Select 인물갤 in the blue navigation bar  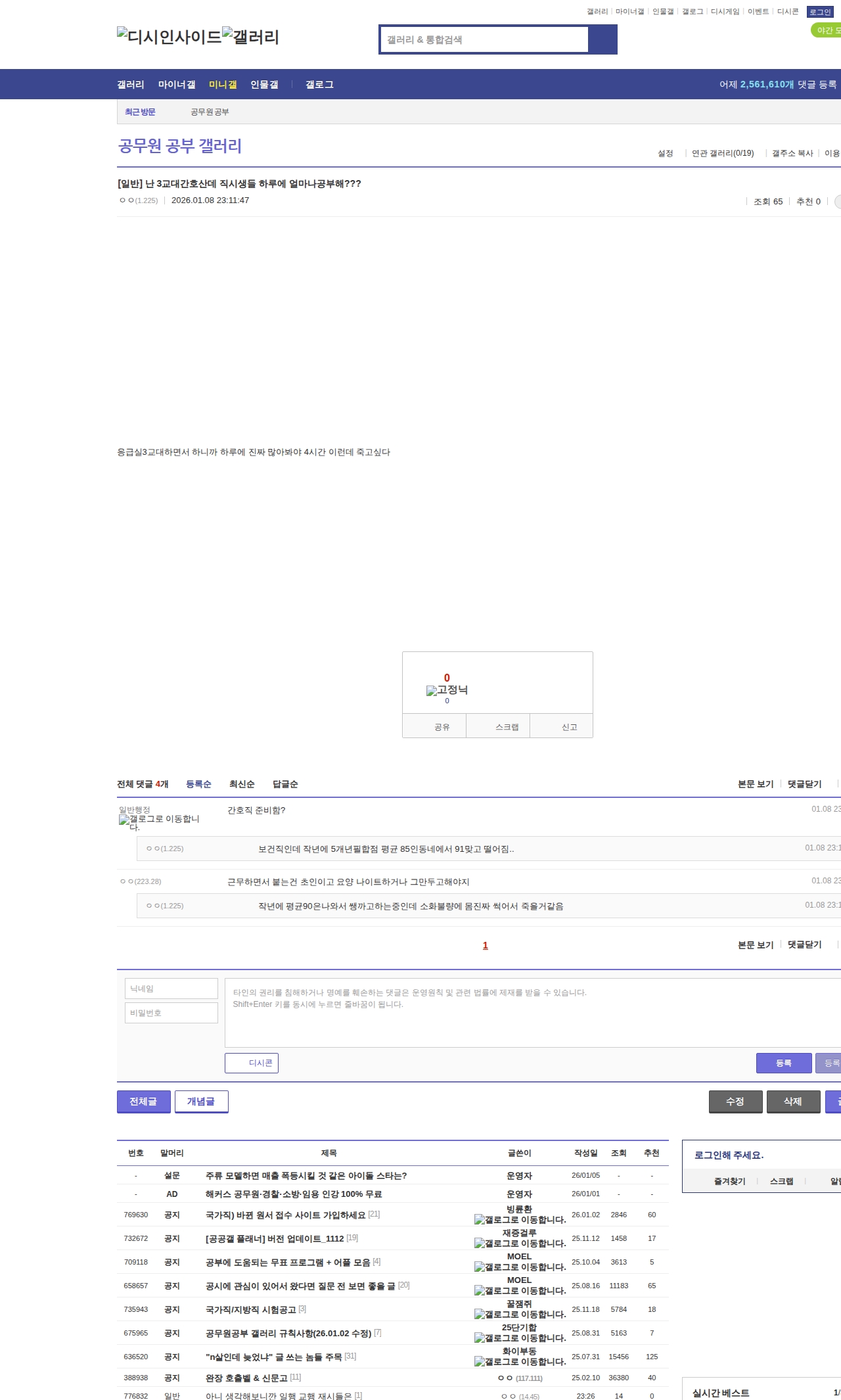click(x=264, y=84)
